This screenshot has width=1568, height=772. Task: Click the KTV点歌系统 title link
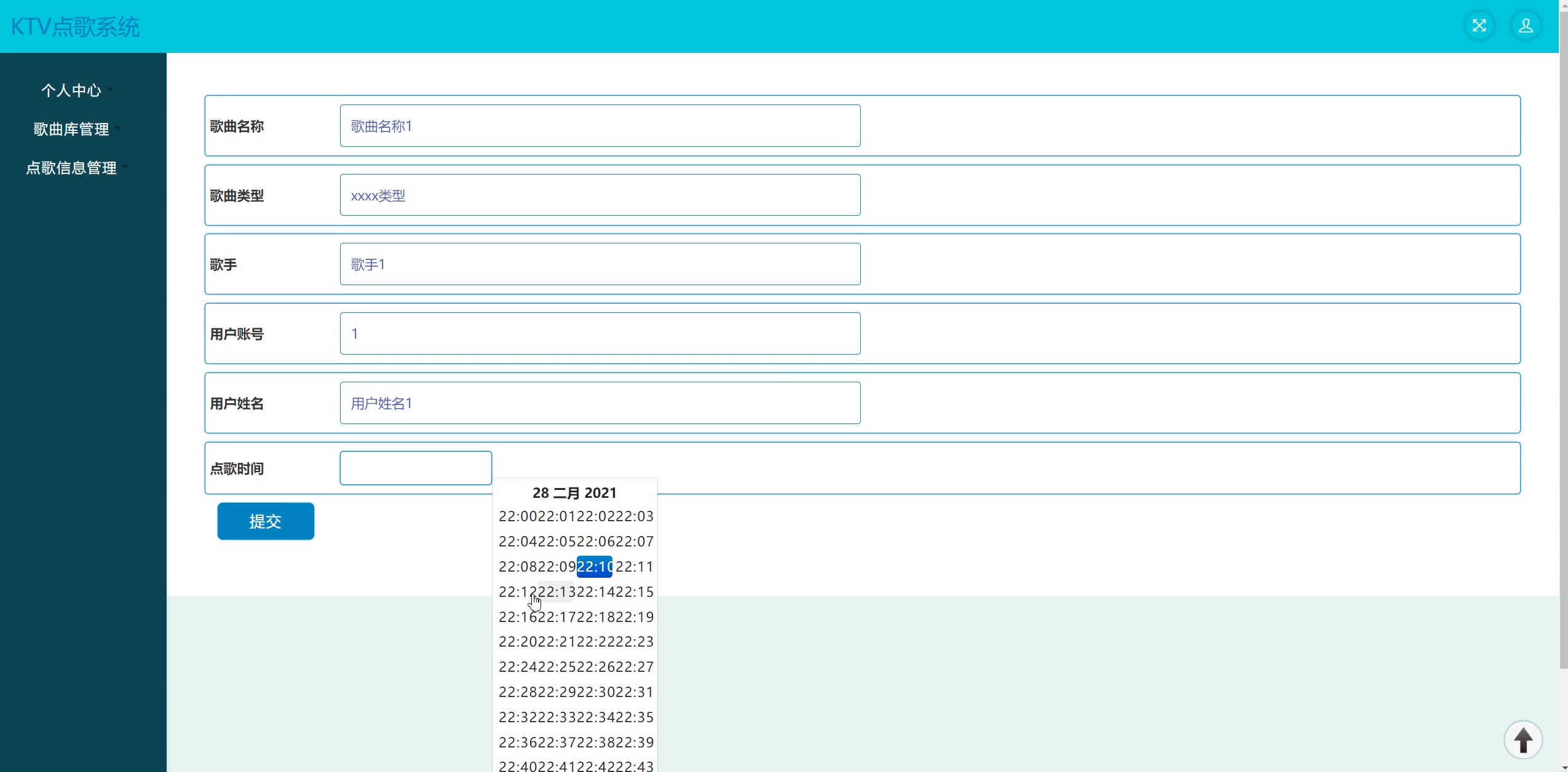point(75,26)
